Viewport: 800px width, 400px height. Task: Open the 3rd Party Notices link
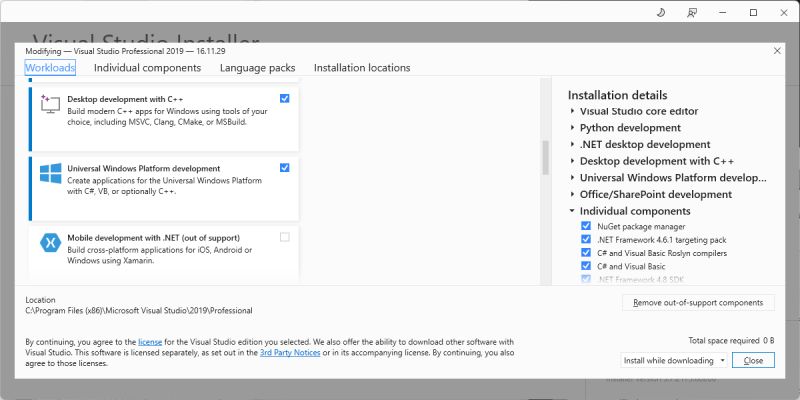(x=290, y=353)
